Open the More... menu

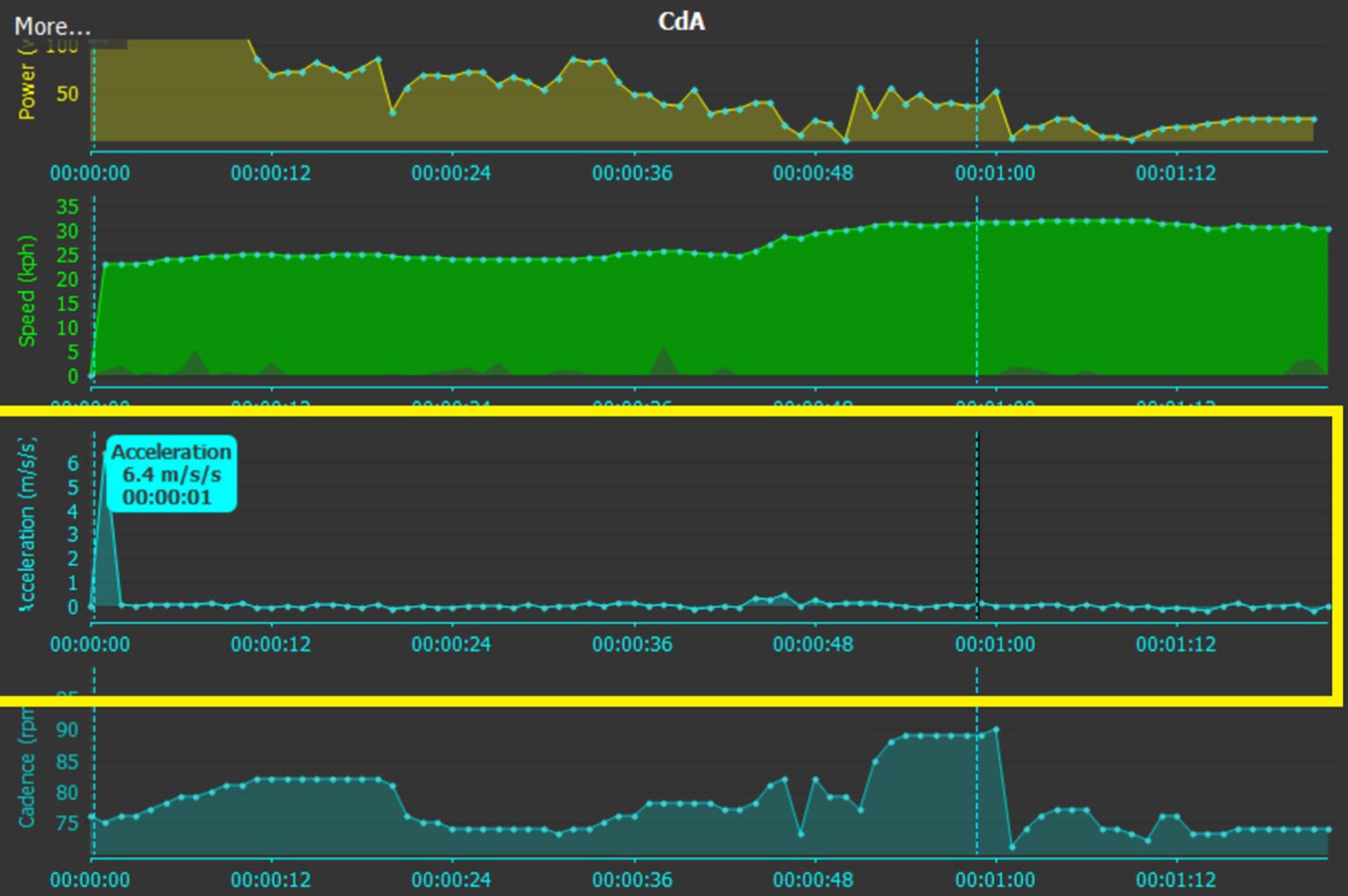point(53,26)
